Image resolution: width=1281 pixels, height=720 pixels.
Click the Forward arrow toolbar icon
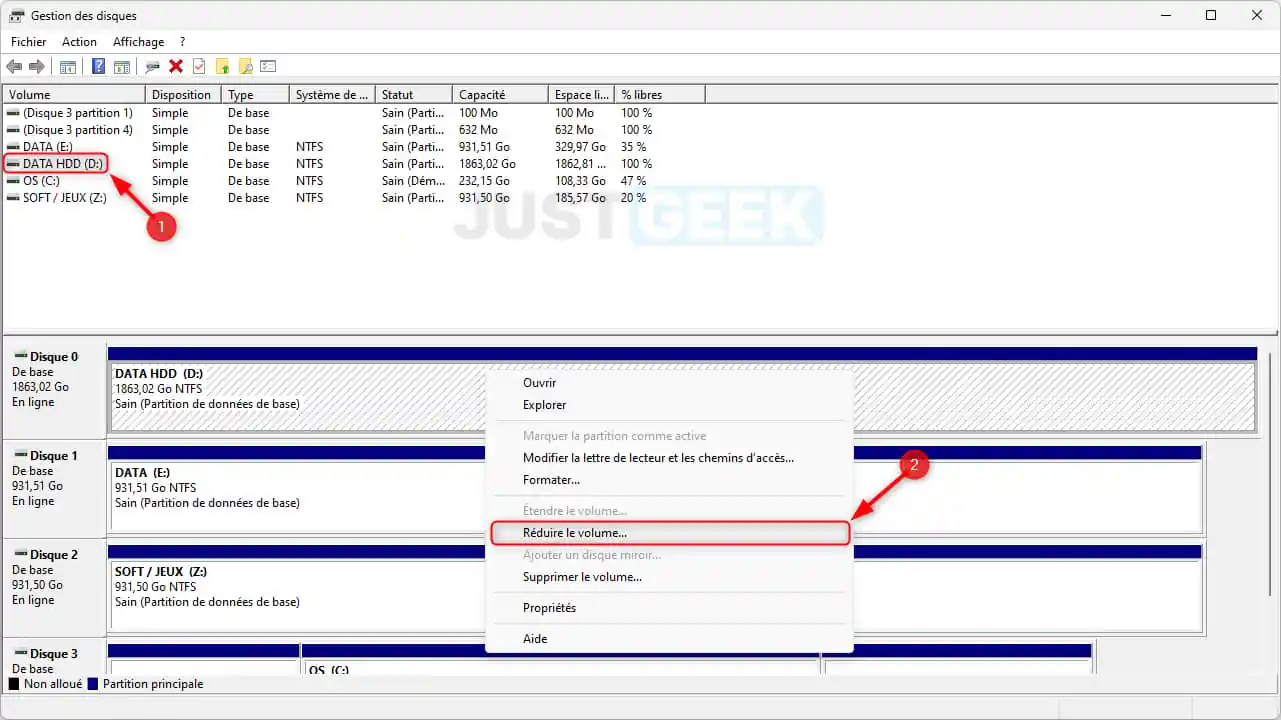tap(37, 67)
